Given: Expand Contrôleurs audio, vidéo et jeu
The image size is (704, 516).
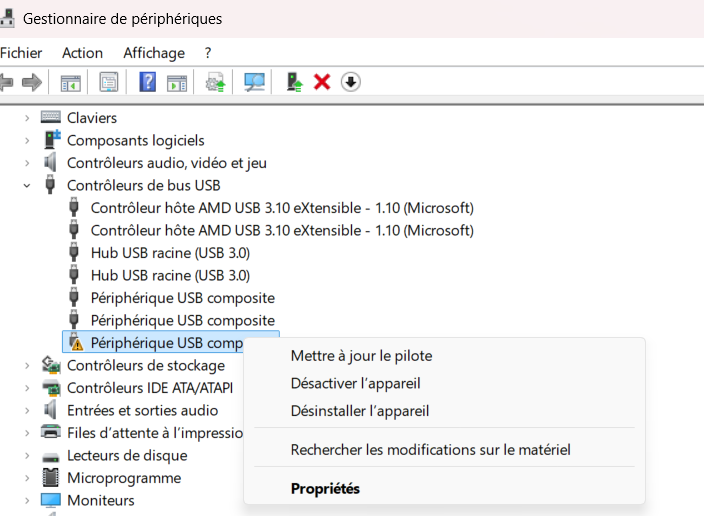Looking at the screenshot, I should click(27, 163).
